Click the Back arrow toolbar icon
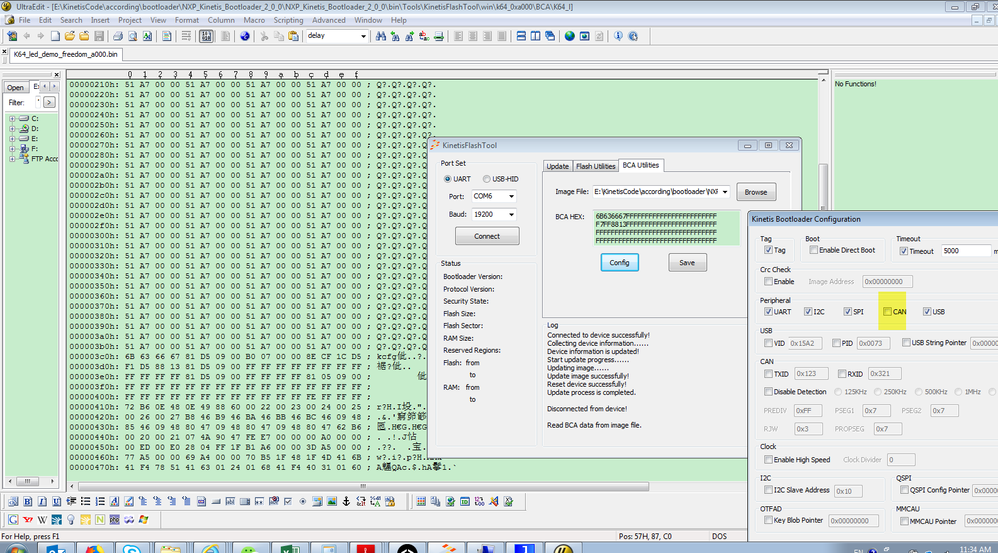This screenshot has width=998, height=553. 26,36
